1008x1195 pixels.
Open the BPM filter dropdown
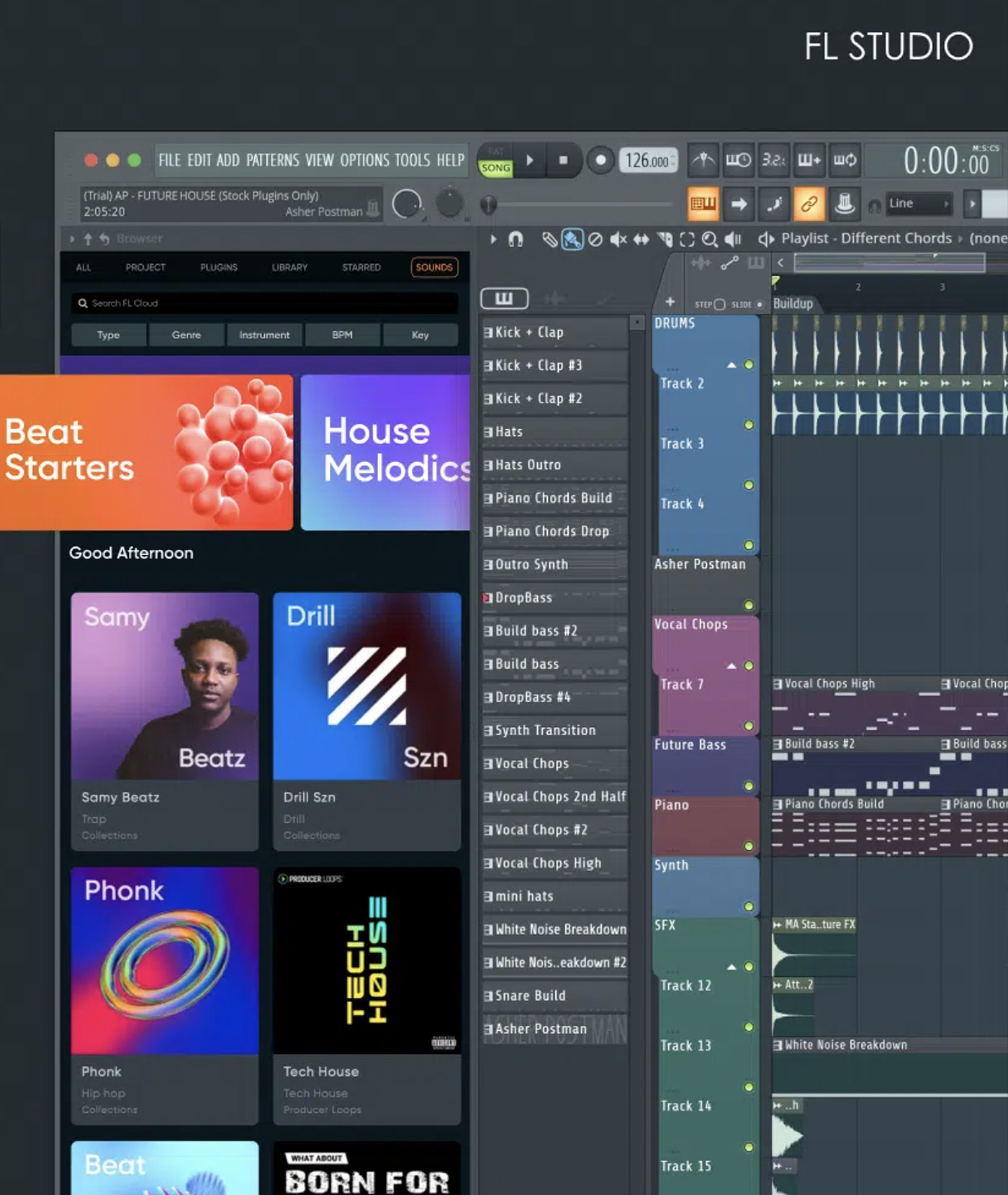[342, 335]
